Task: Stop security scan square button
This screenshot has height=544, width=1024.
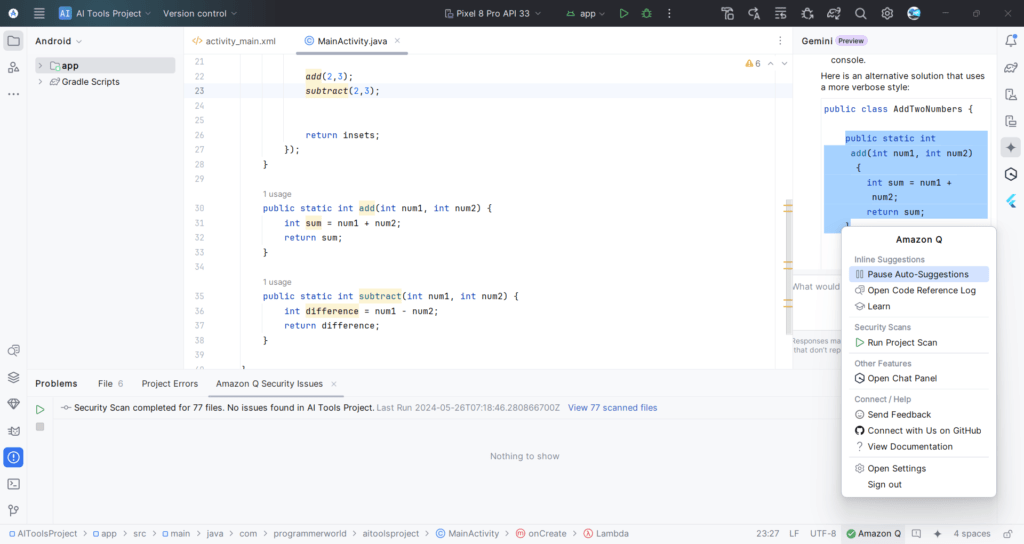Action: 40,426
